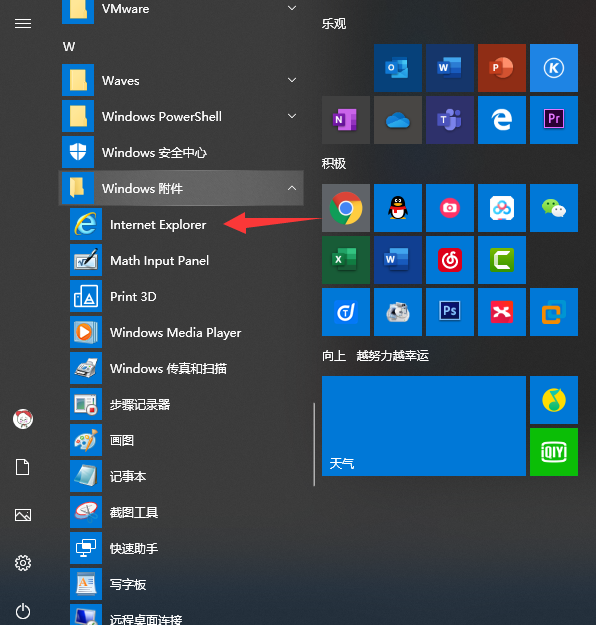Viewport: 596px width, 625px height.
Task: Open Windows 安全中心
Action: click(181, 152)
